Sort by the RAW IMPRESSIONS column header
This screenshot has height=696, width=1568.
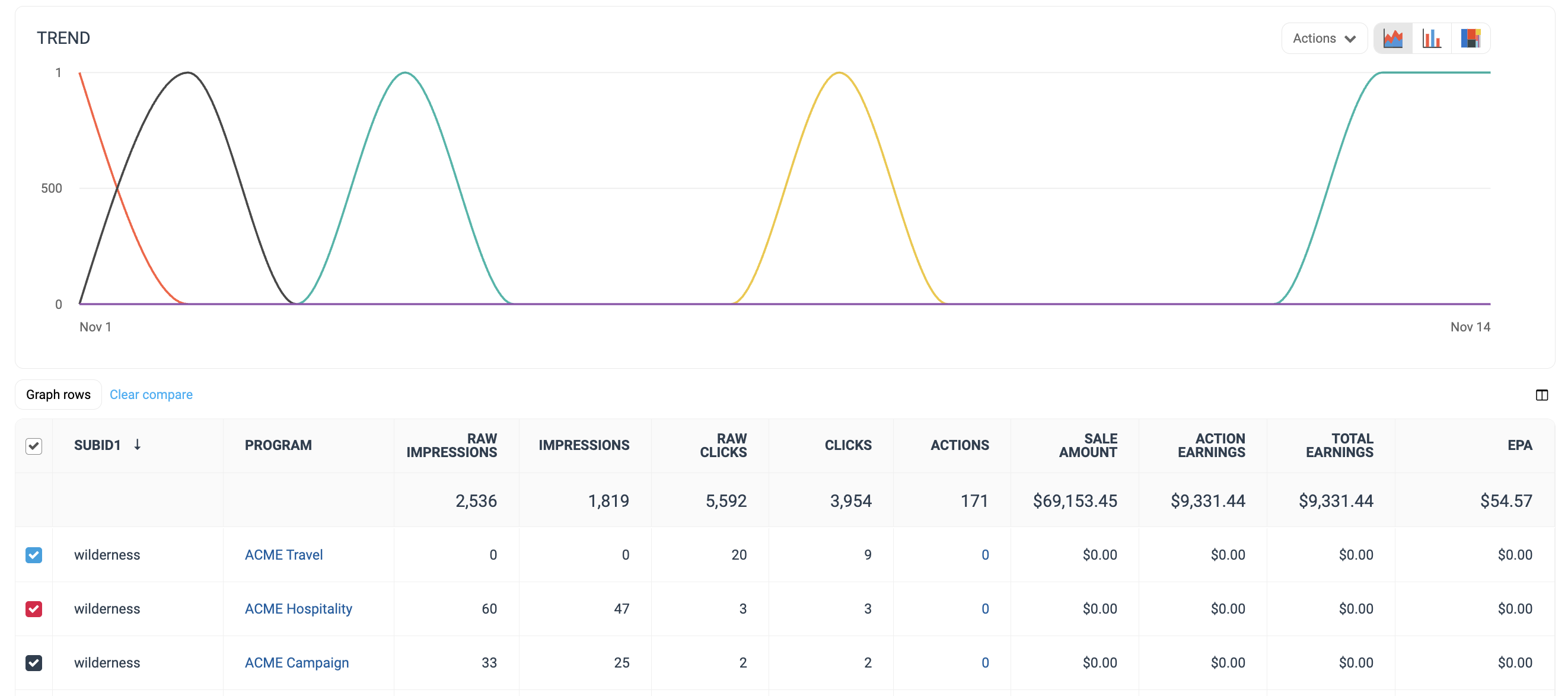pos(452,445)
